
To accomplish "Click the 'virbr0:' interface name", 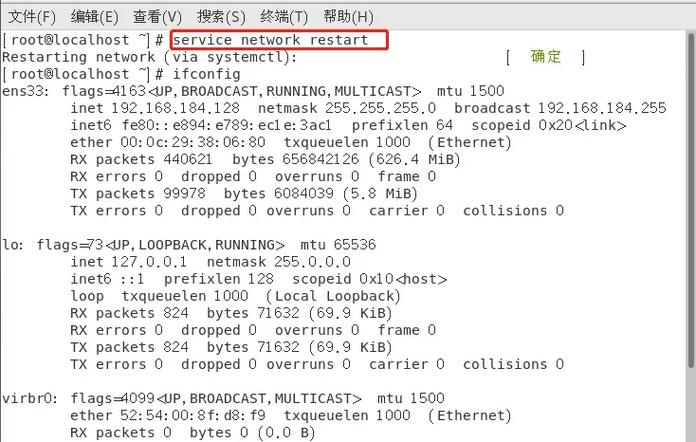I will [30, 399].
